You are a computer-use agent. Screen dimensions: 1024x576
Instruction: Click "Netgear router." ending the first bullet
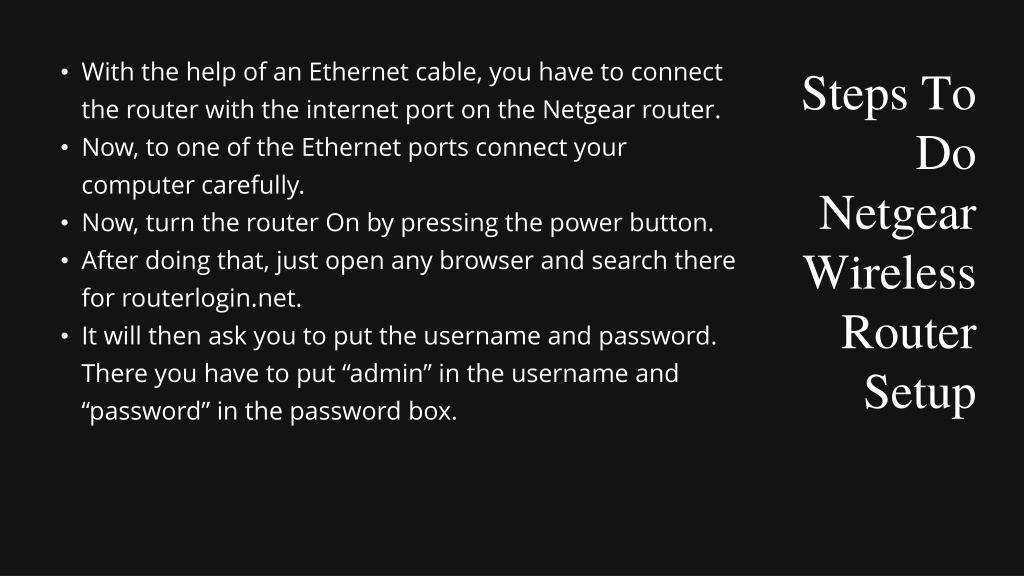point(632,110)
